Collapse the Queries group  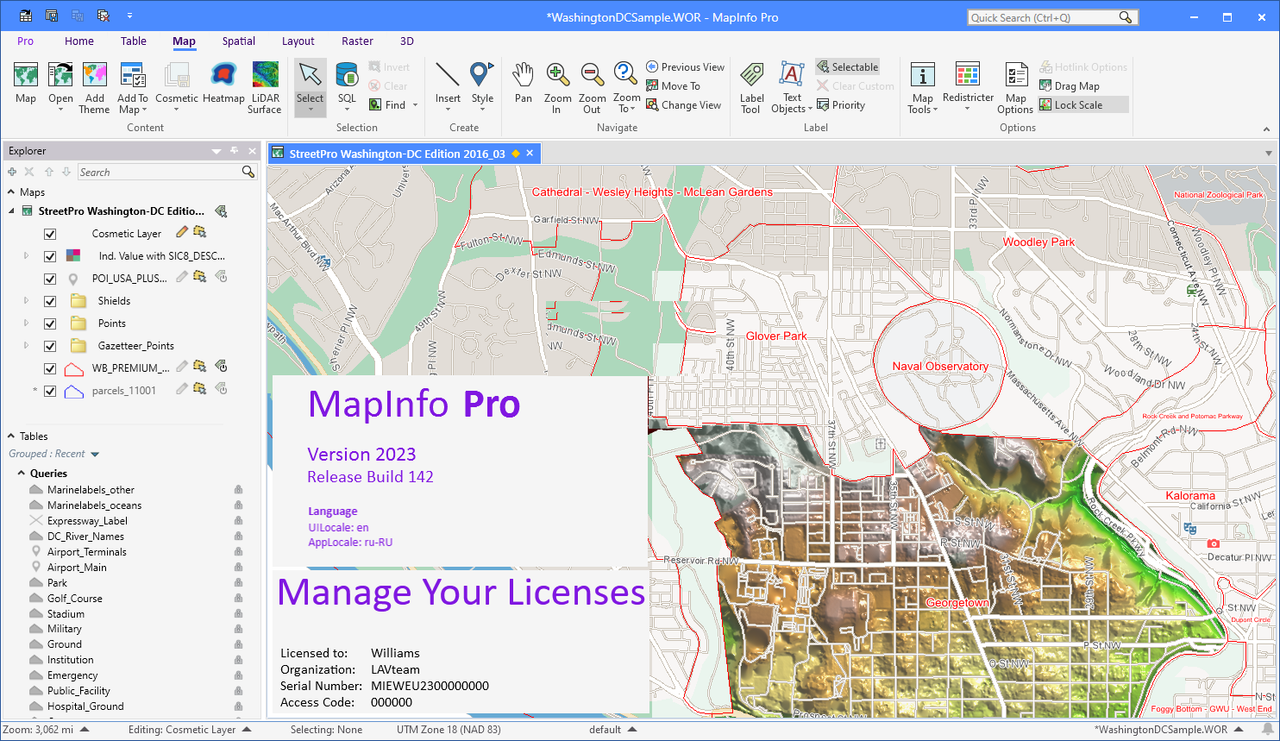coord(21,473)
